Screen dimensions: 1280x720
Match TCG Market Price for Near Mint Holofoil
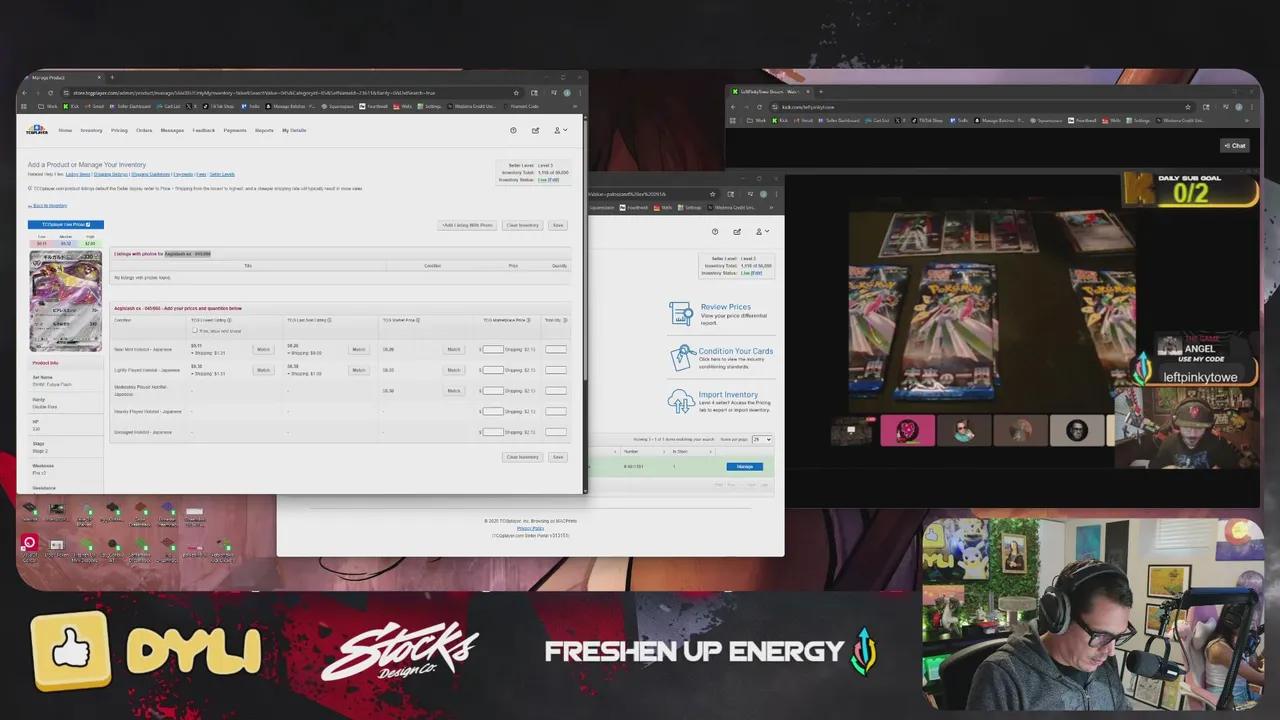click(x=453, y=349)
